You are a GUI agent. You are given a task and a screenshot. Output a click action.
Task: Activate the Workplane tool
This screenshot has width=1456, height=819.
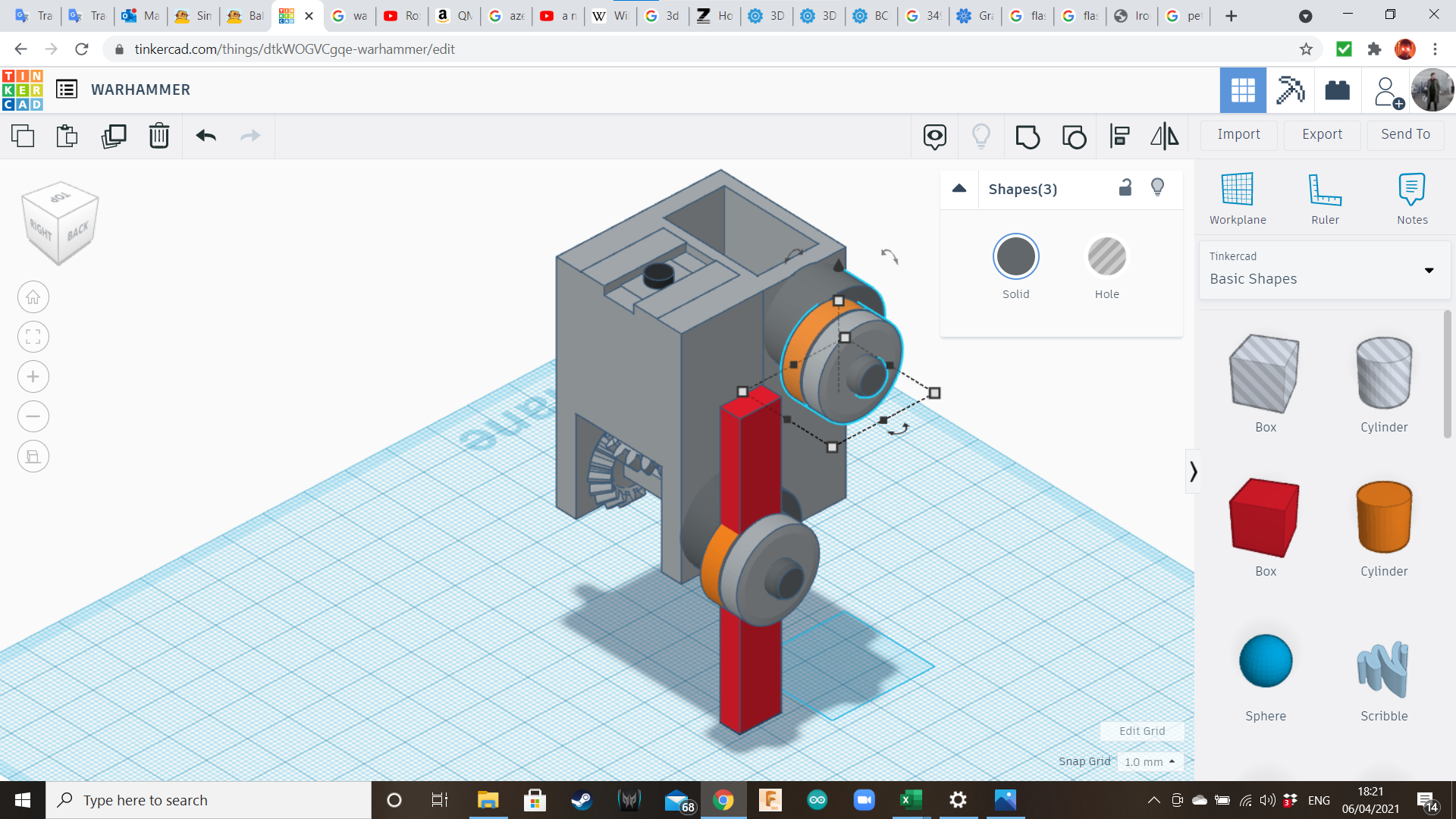click(x=1237, y=197)
